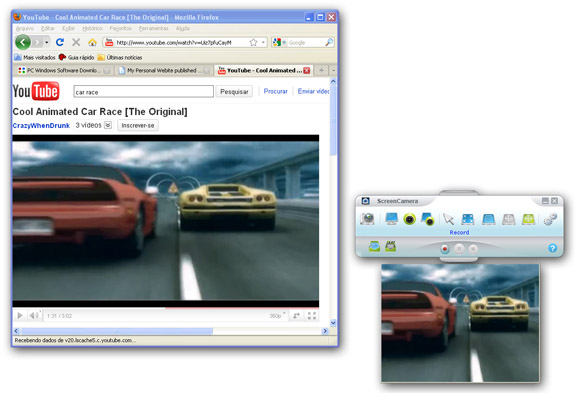Select the green crosshair screen region icon
The width and height of the screenshot is (575, 394).
click(528, 219)
